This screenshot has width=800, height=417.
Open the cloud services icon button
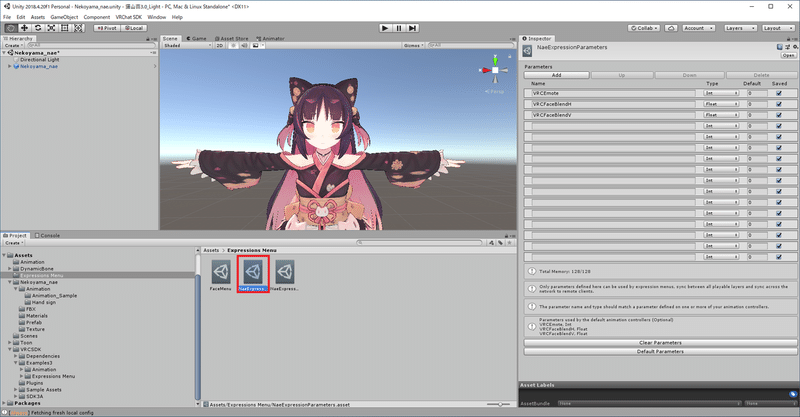click(671, 28)
